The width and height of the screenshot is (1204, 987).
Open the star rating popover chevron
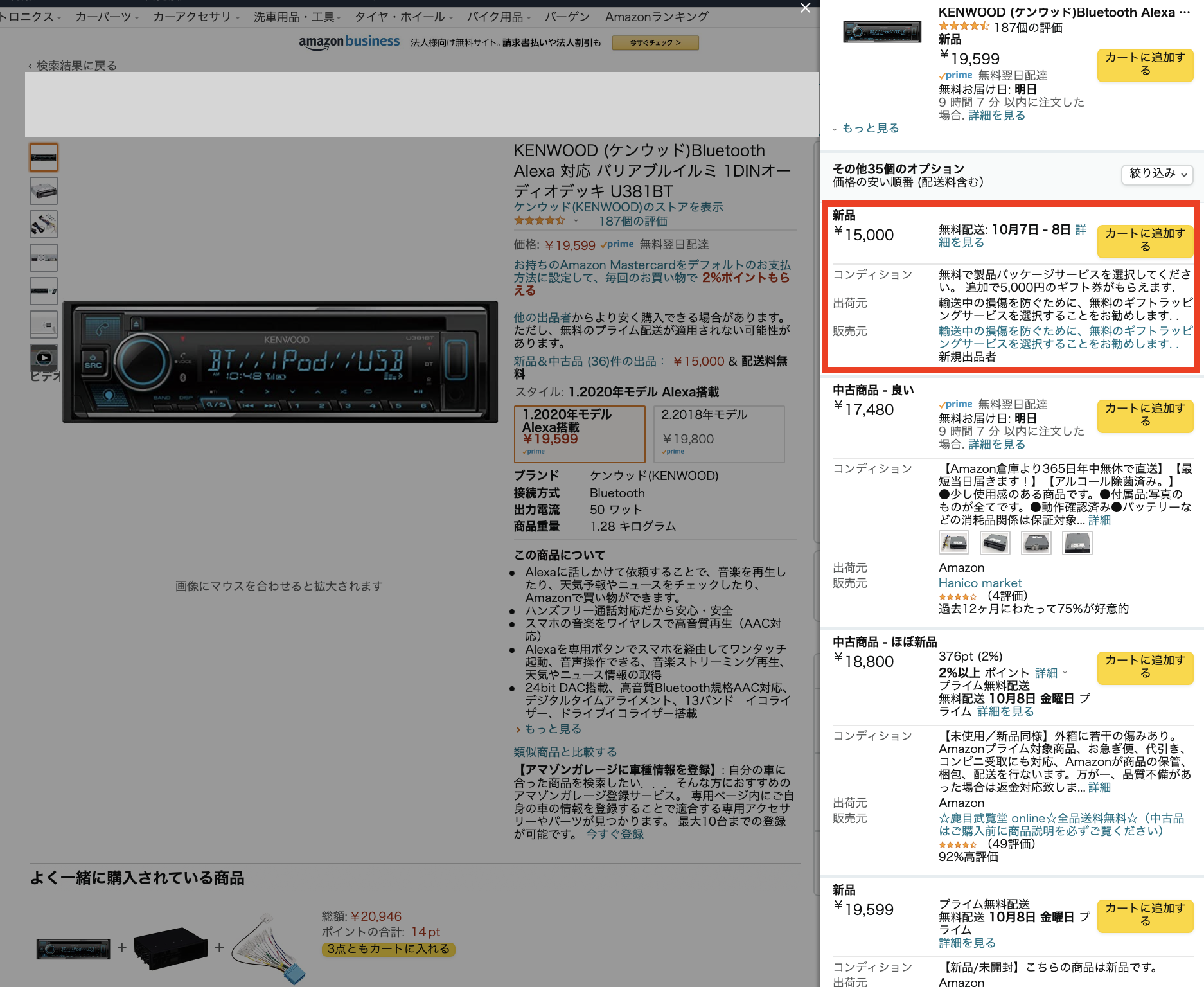576,221
